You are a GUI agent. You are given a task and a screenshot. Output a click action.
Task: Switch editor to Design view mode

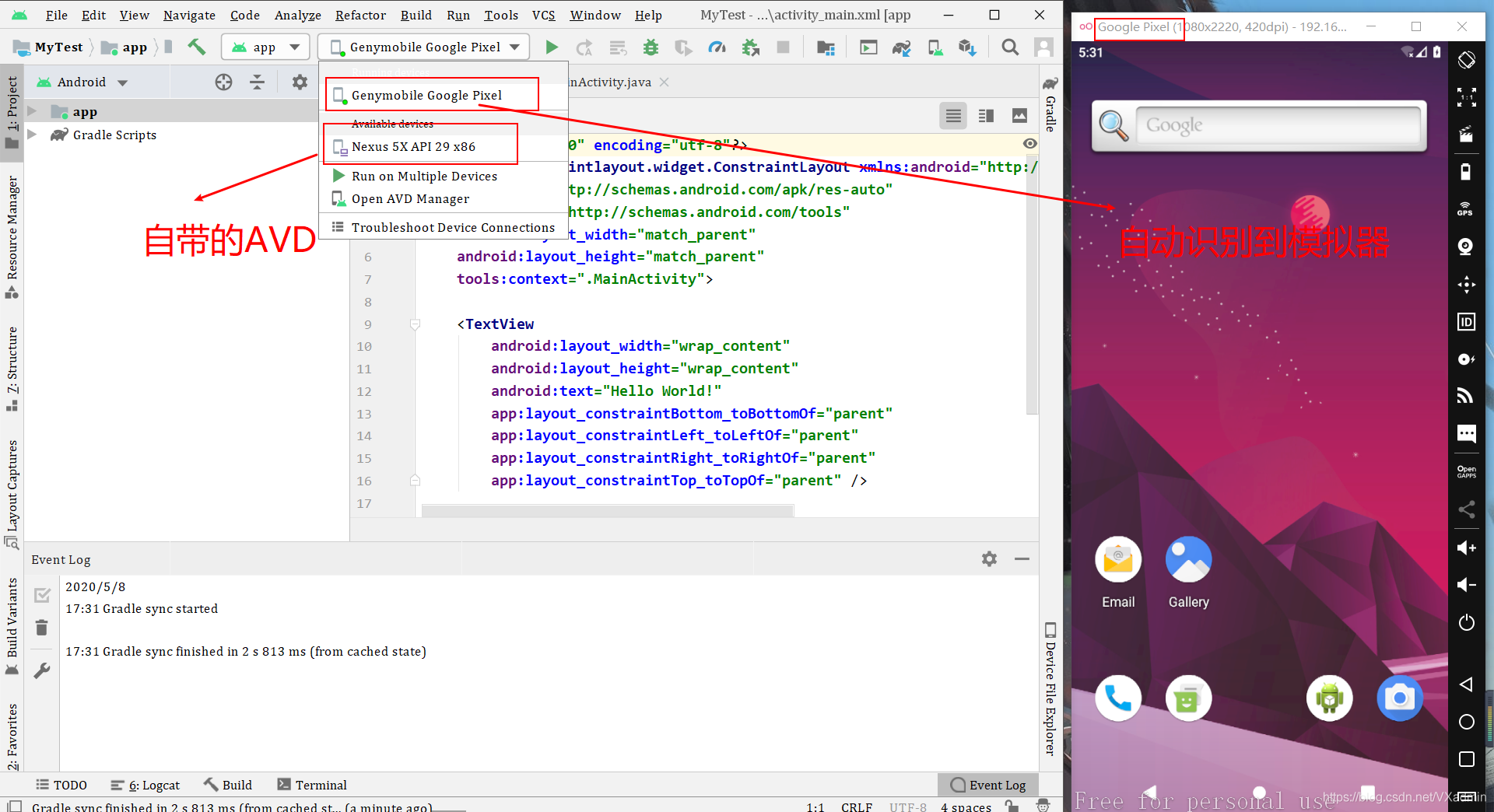(1019, 116)
